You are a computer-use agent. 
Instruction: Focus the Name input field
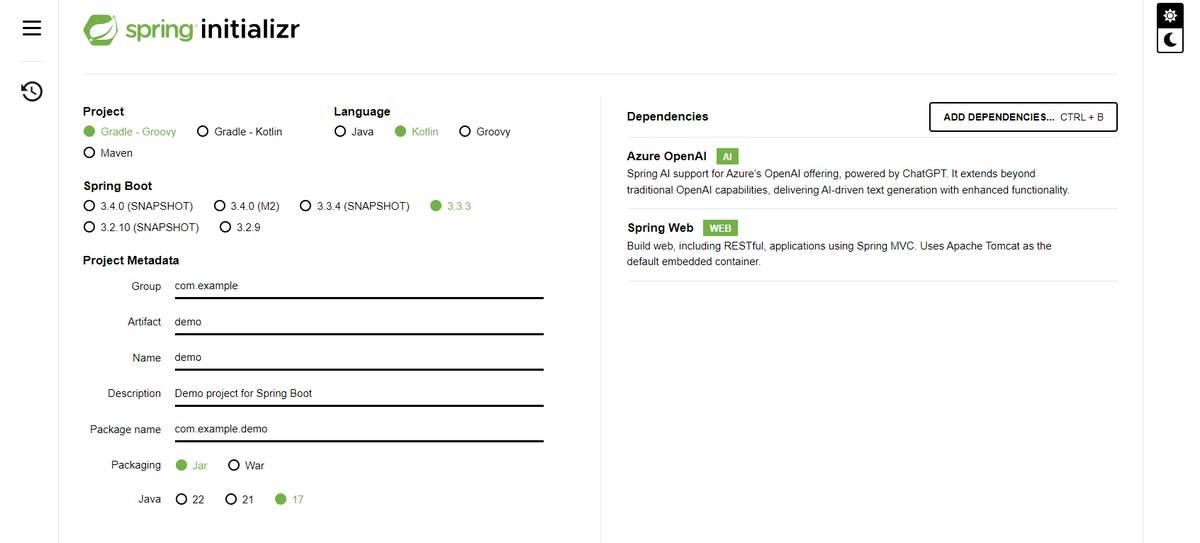[358, 358]
